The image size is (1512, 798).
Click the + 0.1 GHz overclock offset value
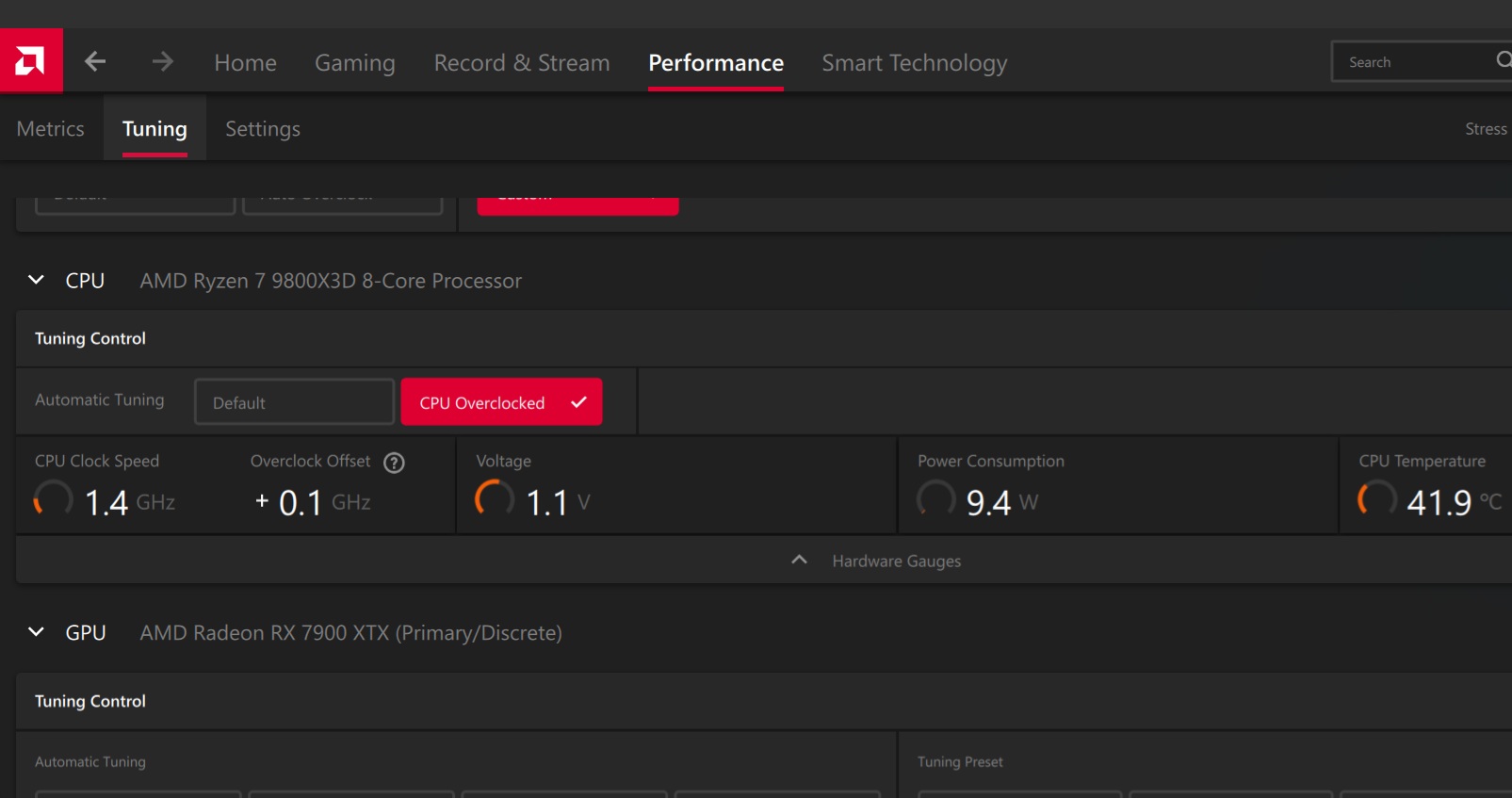click(313, 502)
